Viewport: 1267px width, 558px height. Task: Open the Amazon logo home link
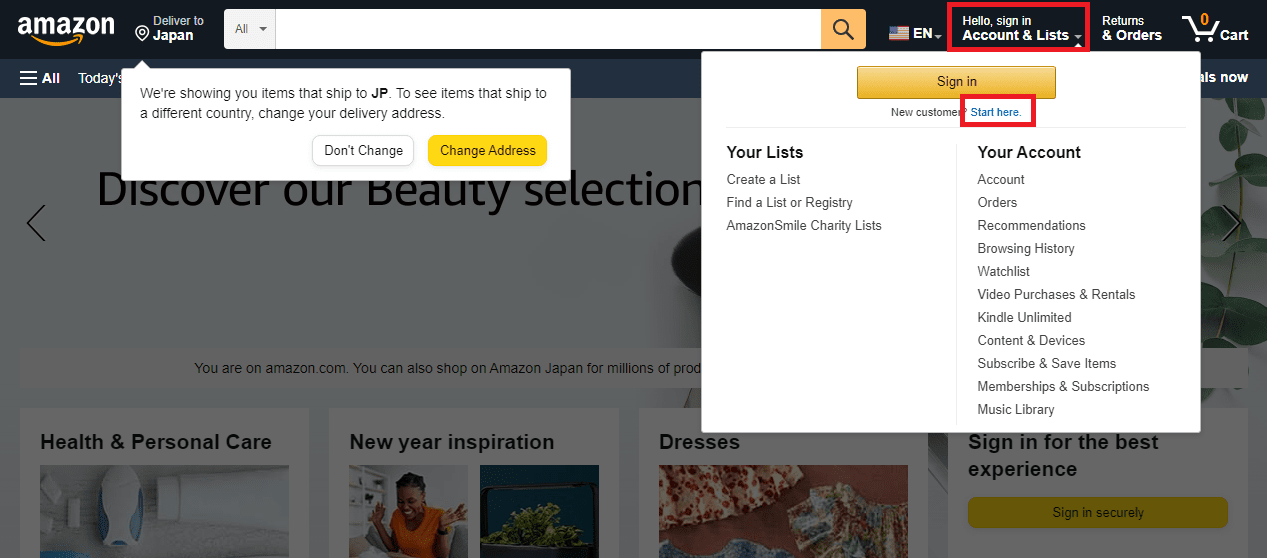pos(66,30)
